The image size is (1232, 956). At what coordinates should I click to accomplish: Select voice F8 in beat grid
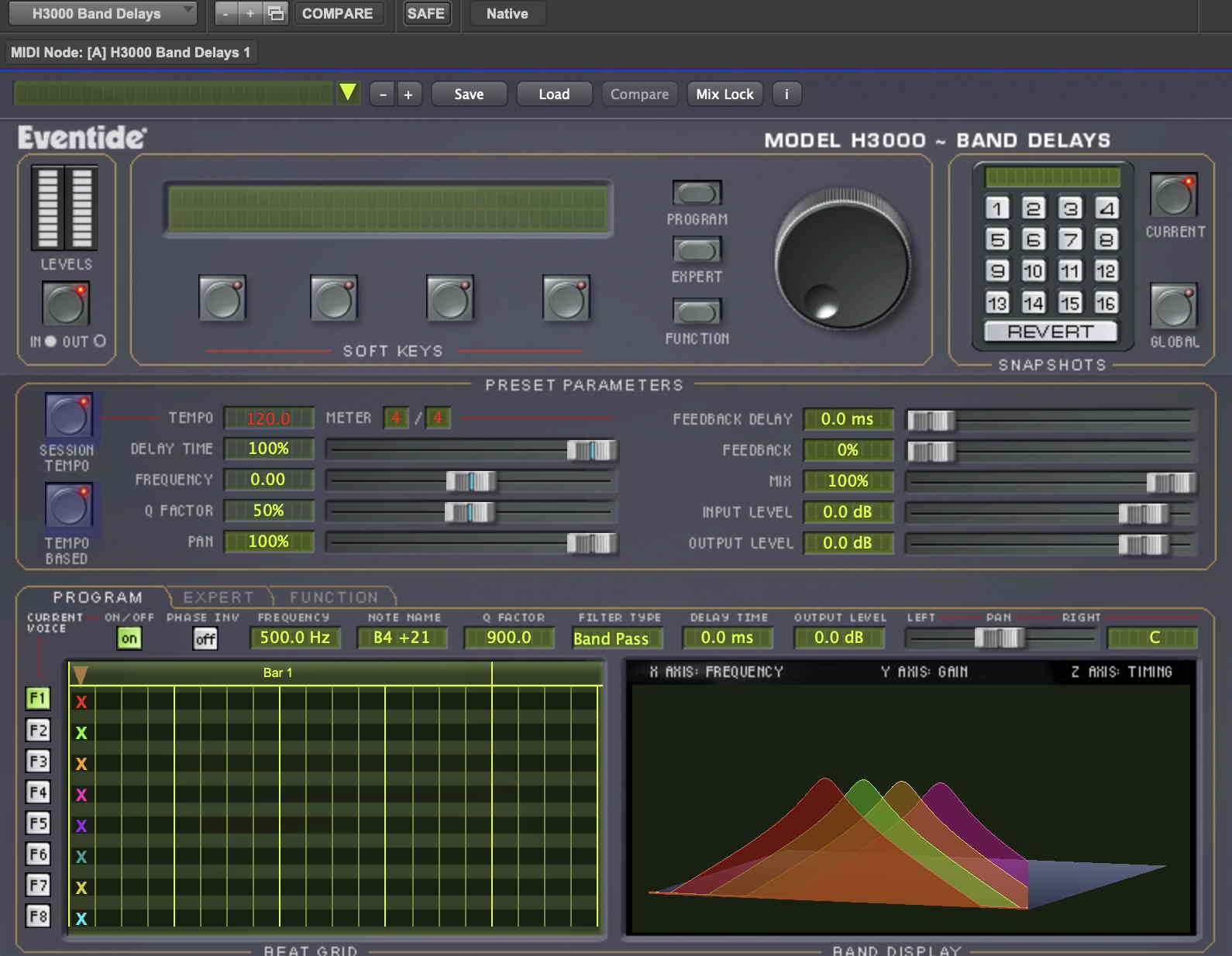tap(38, 916)
